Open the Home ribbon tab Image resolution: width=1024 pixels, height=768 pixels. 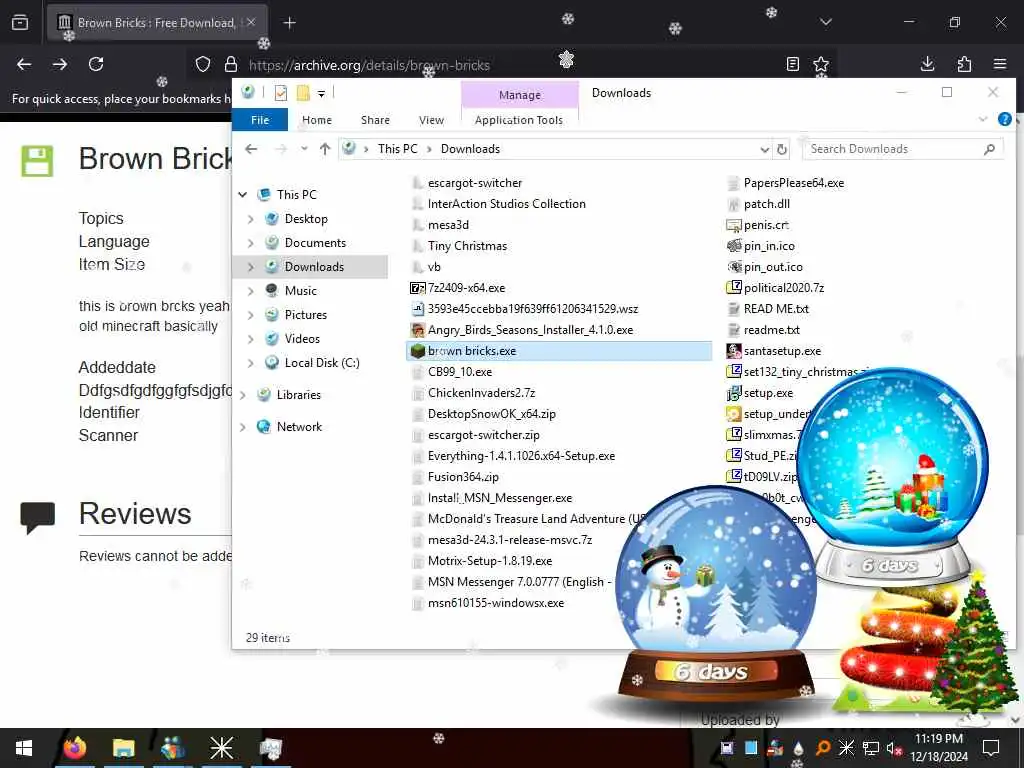point(317,120)
